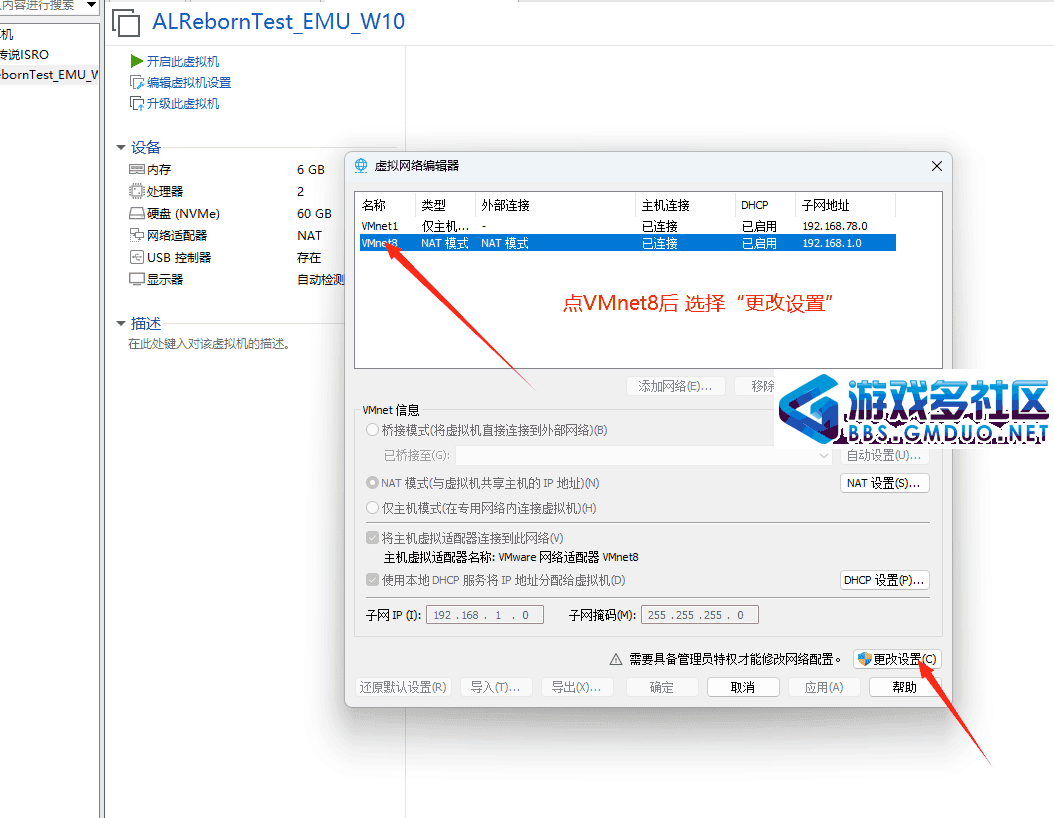Screen dimensions: 1054x818
Task: Open the library search dropdown arrow
Action: [91, 5]
